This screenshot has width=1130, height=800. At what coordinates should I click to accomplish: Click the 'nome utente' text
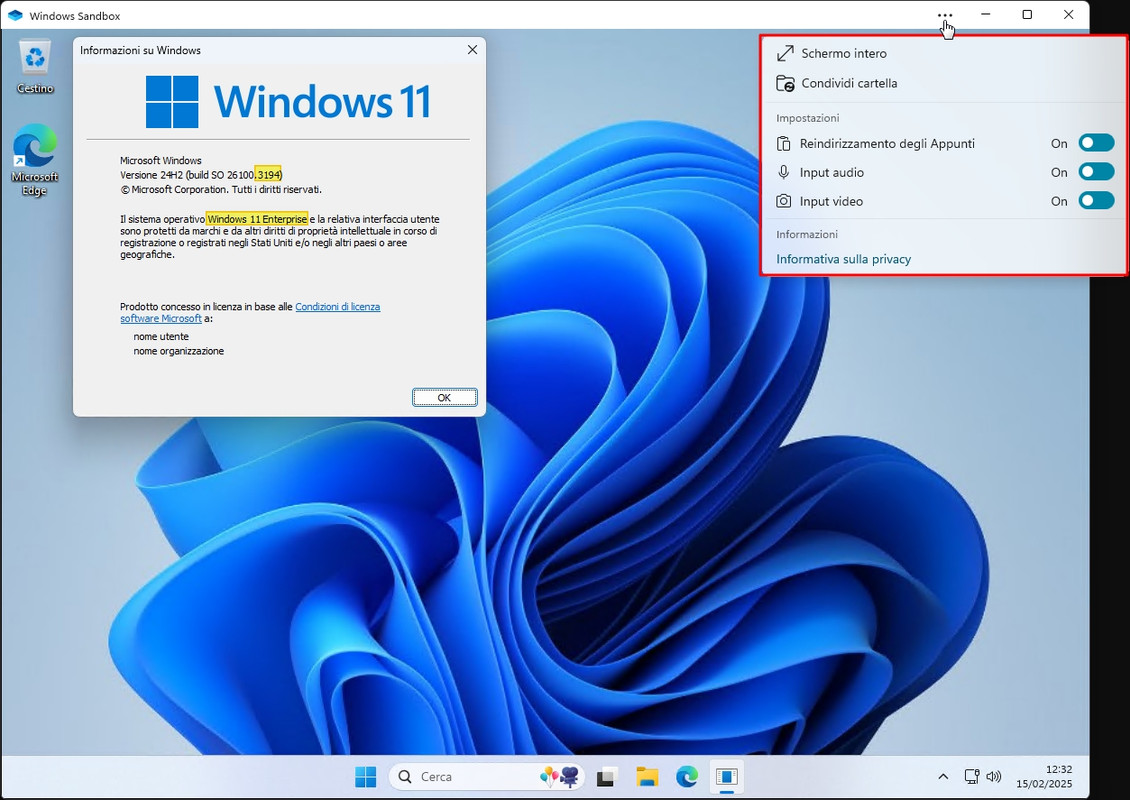click(x=161, y=337)
